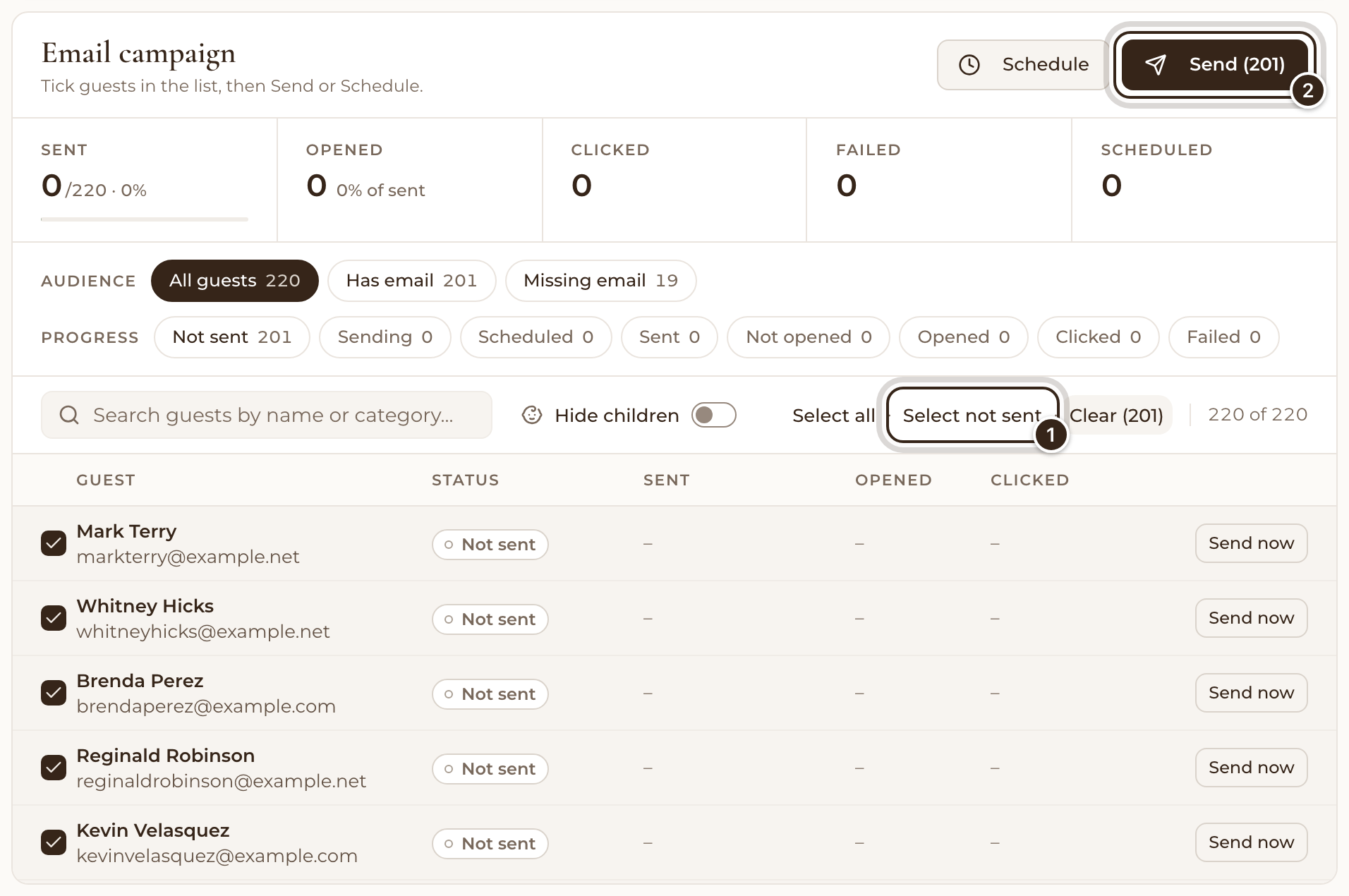Select the All guests 220 audience filter
Viewport: 1349px width, 896px height.
tap(235, 281)
